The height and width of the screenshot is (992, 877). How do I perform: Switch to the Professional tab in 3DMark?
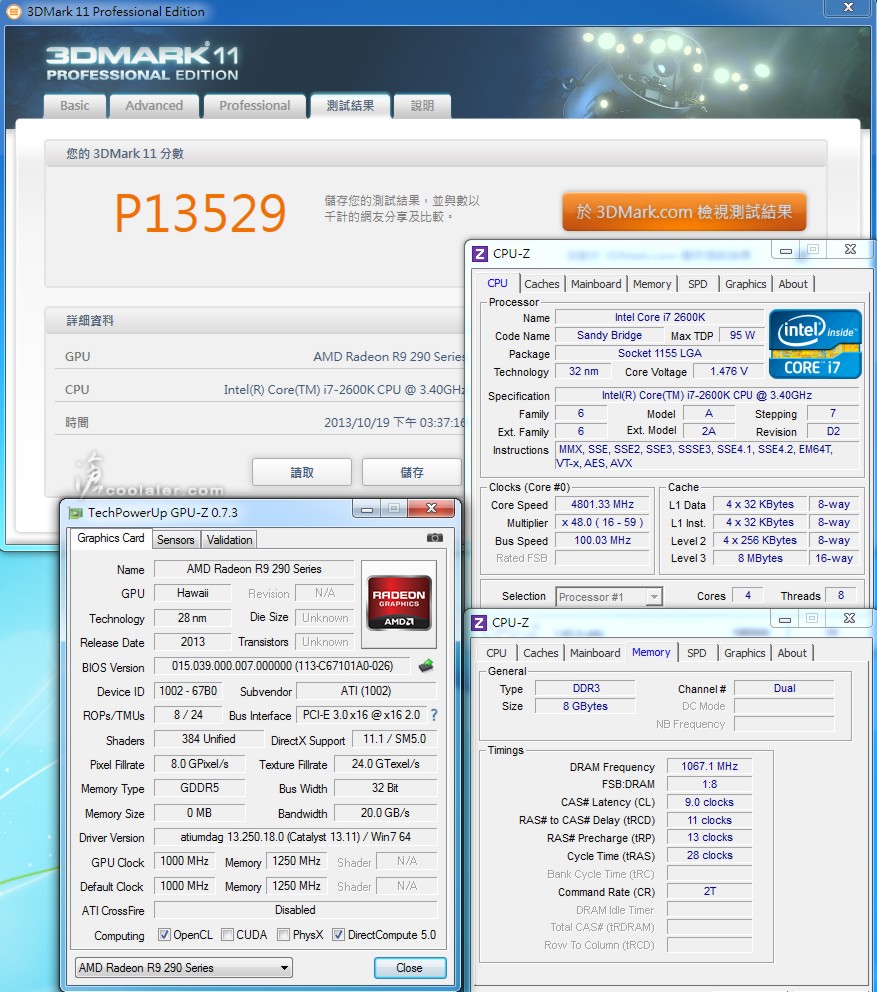pyautogui.click(x=254, y=106)
